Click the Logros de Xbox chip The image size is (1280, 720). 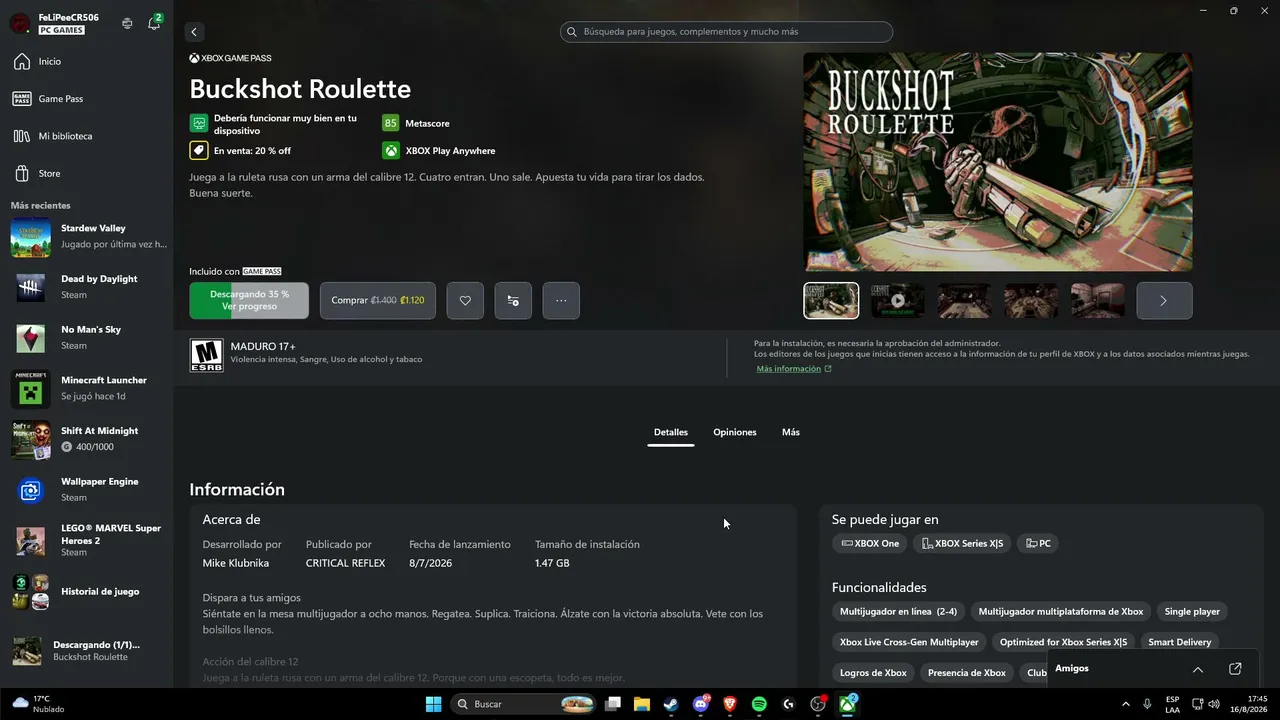pos(873,673)
